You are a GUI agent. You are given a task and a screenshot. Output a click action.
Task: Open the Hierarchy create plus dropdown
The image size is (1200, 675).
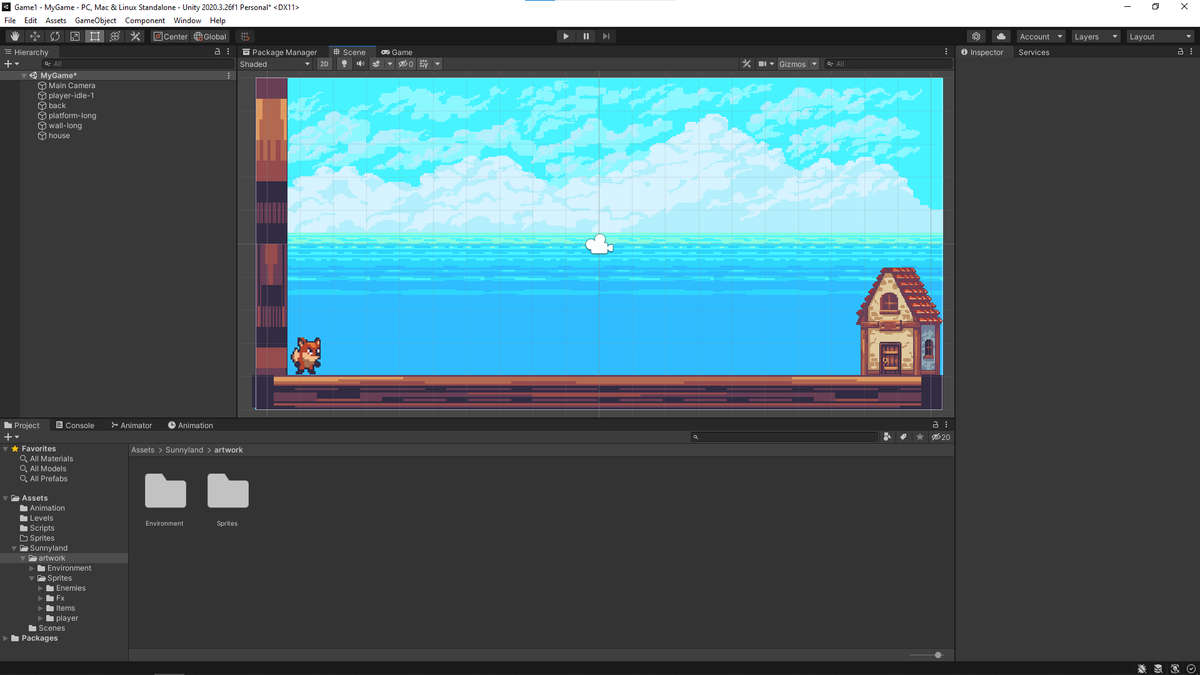[11, 64]
